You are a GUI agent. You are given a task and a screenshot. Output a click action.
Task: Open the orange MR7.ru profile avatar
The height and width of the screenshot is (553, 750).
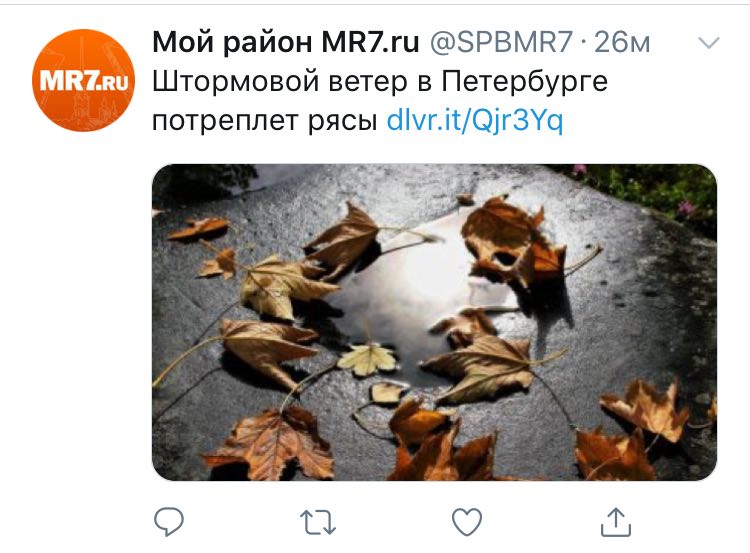click(x=83, y=80)
